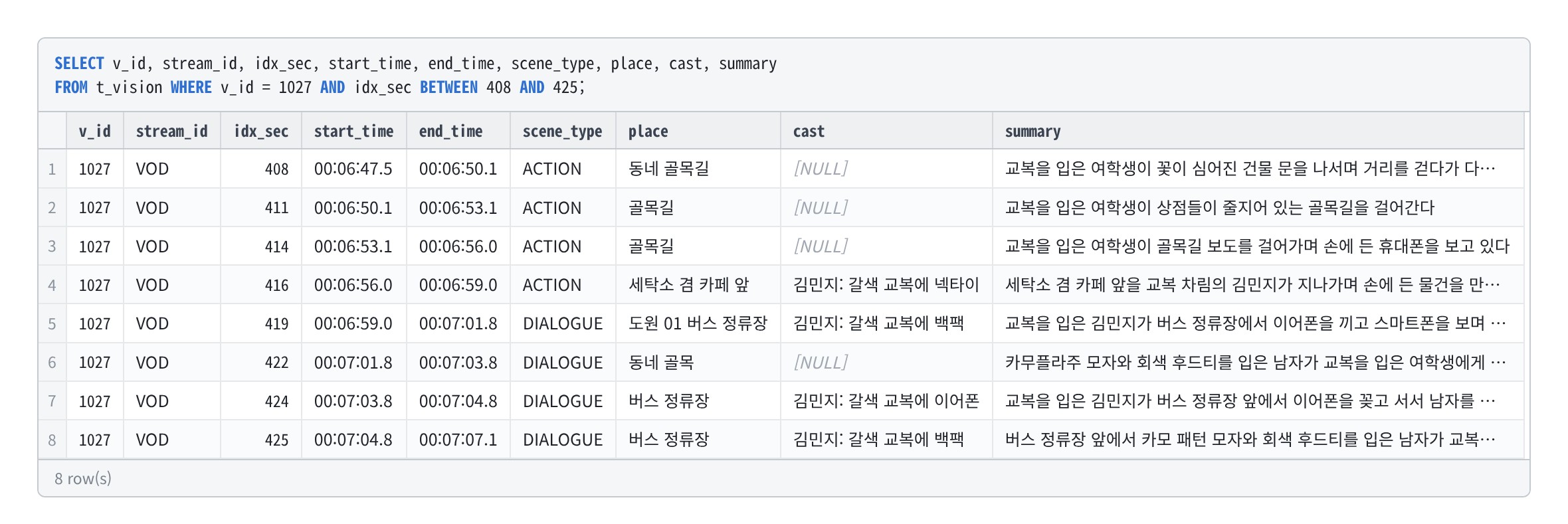The image size is (1568, 524).
Task: Click the cast column header
Action: [886, 131]
